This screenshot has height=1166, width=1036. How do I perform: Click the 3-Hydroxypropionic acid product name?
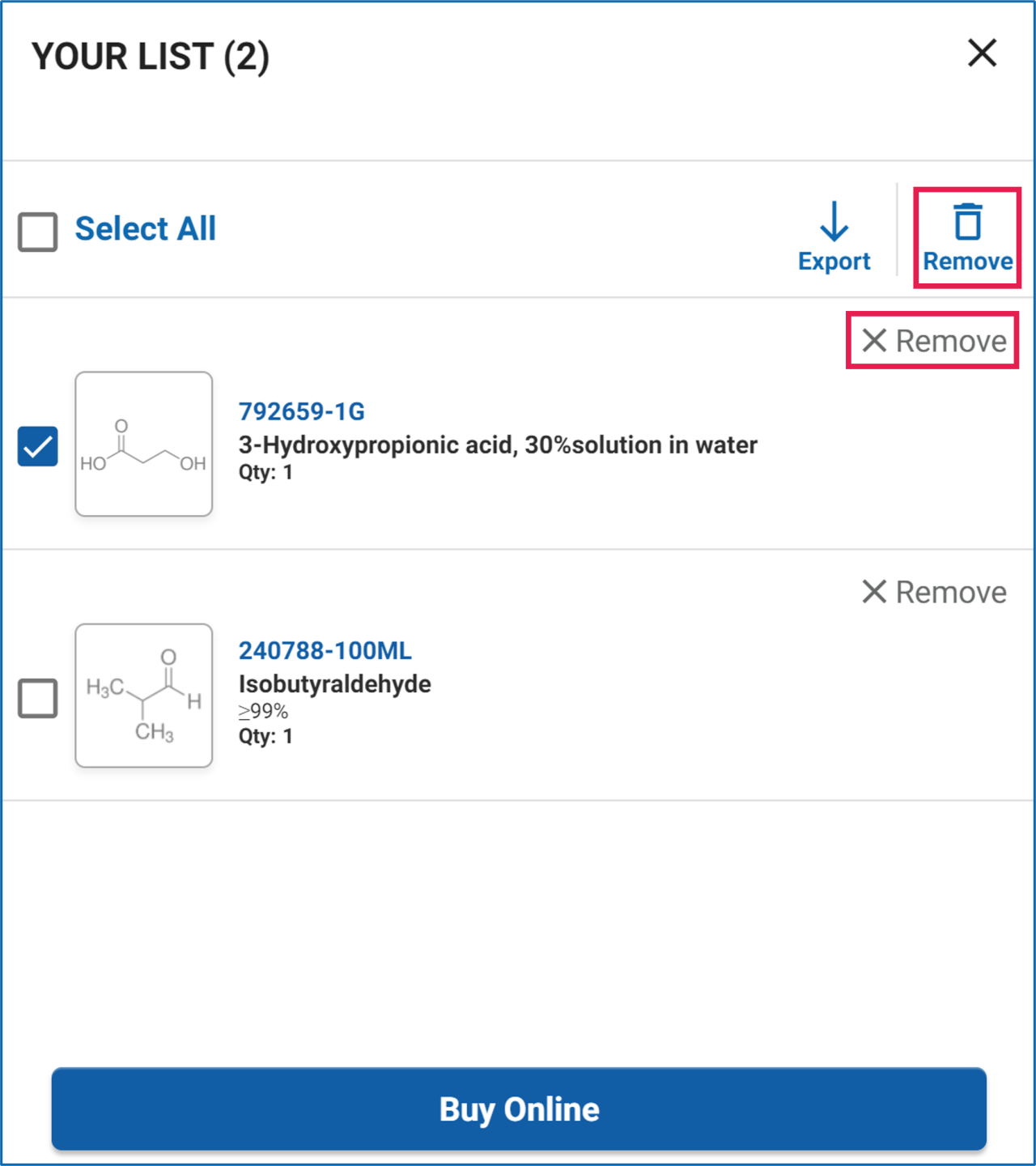pos(498,445)
